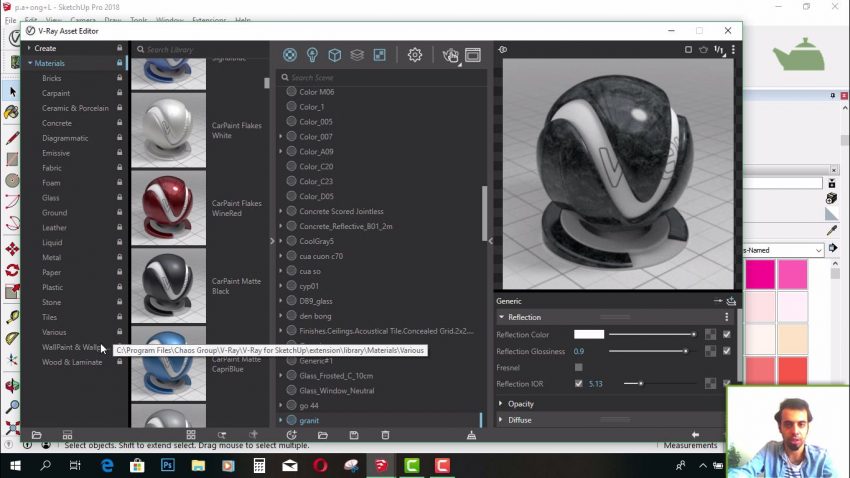Screen dimensions: 850x478
Task: Open material file folder icon under scene list
Action: click(323, 435)
